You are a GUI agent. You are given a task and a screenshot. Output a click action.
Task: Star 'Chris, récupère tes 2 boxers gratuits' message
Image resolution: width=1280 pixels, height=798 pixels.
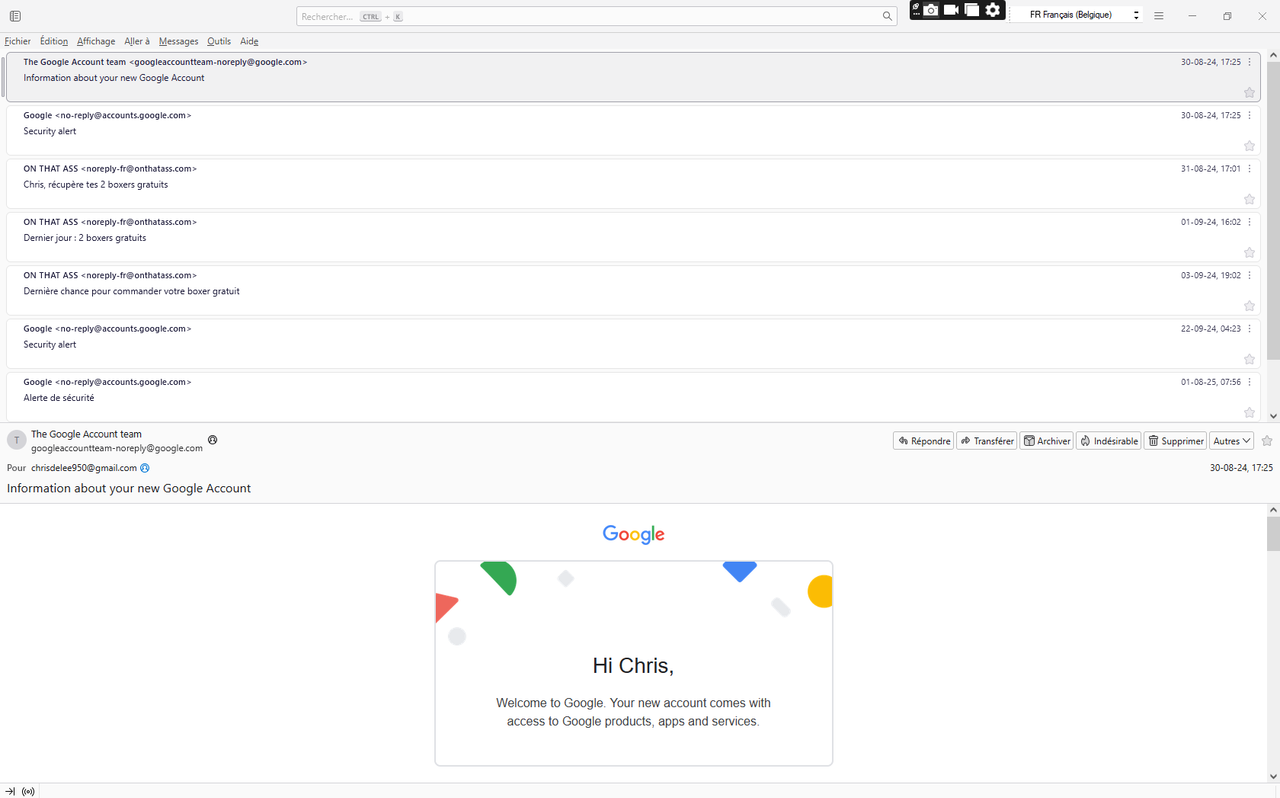click(1249, 199)
